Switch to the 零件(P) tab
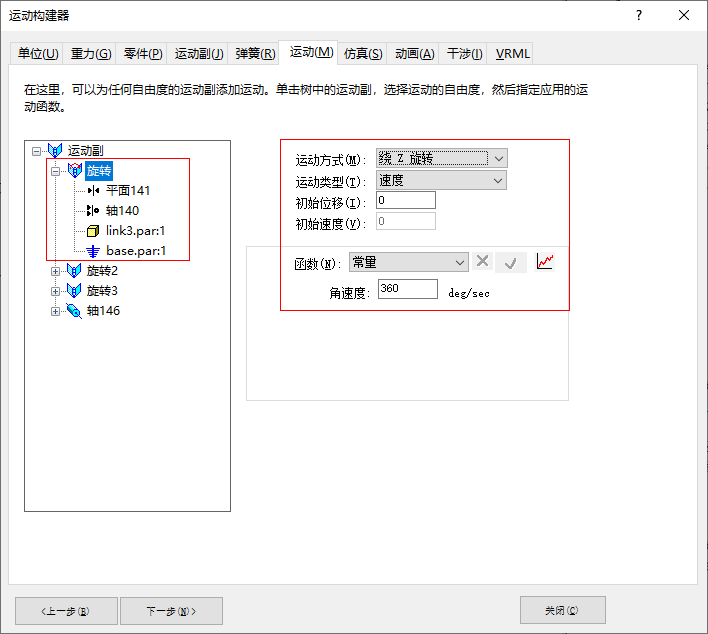 (x=143, y=54)
